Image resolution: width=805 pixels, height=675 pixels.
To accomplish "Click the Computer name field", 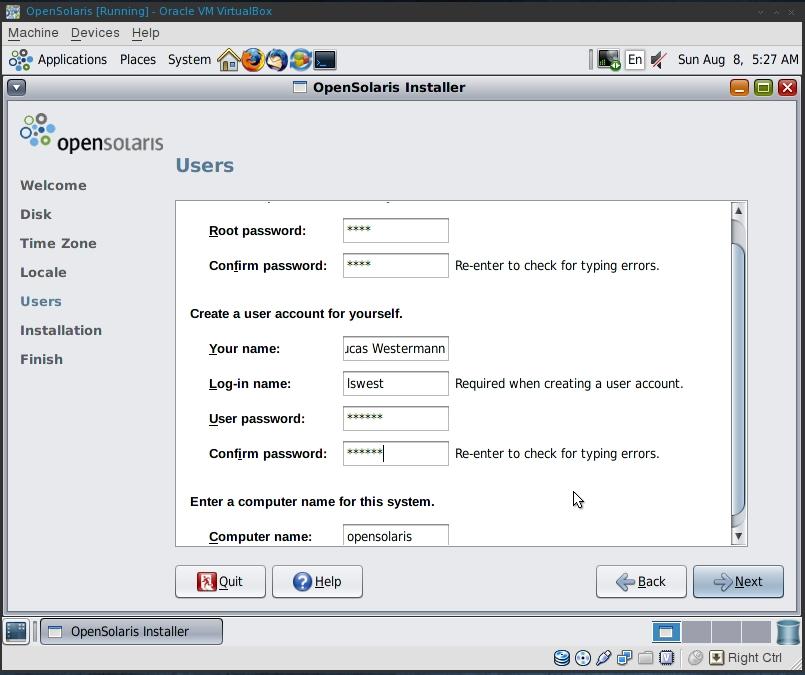I will (396, 535).
